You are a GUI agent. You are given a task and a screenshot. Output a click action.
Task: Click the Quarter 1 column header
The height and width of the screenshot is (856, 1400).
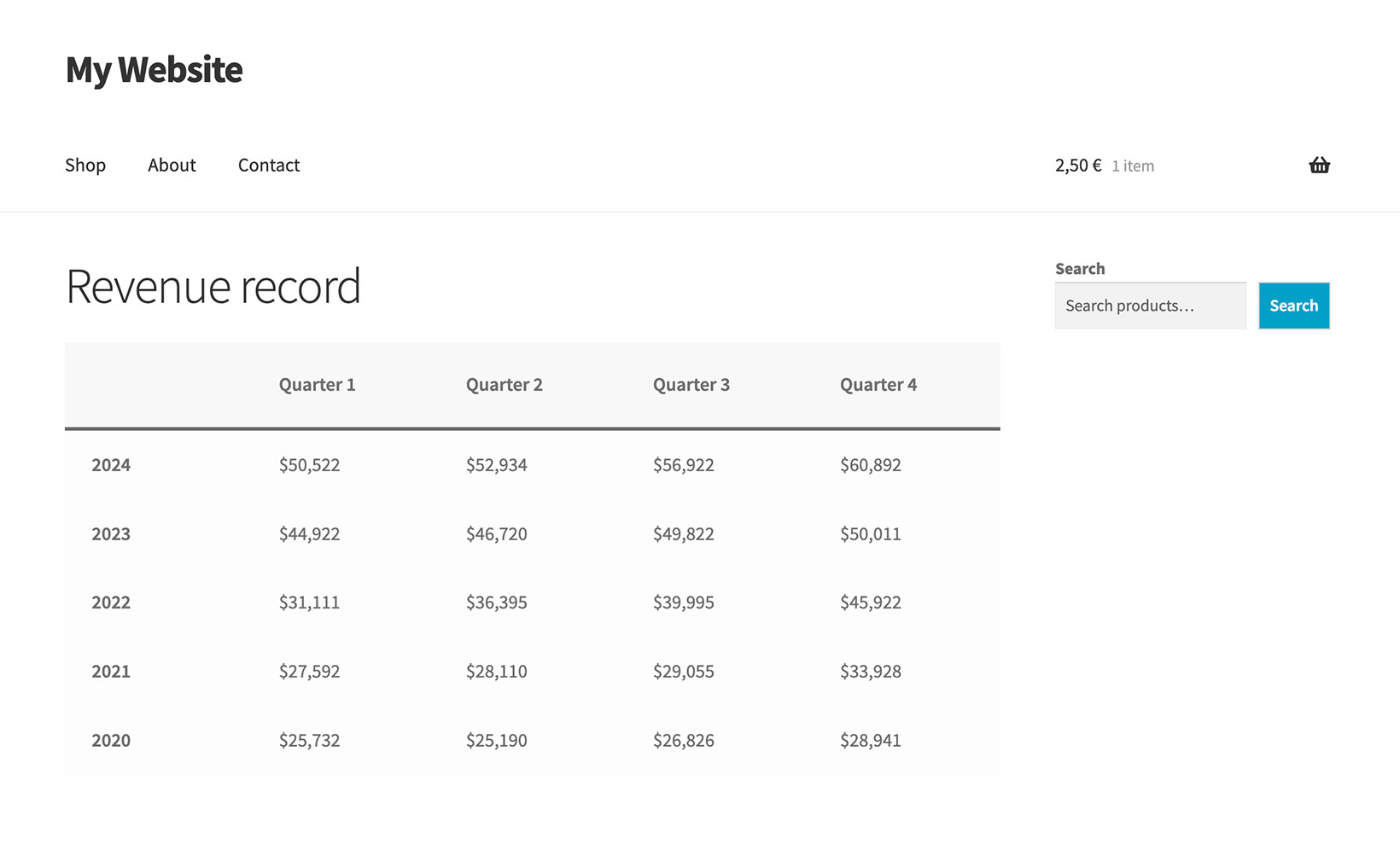[x=317, y=385]
